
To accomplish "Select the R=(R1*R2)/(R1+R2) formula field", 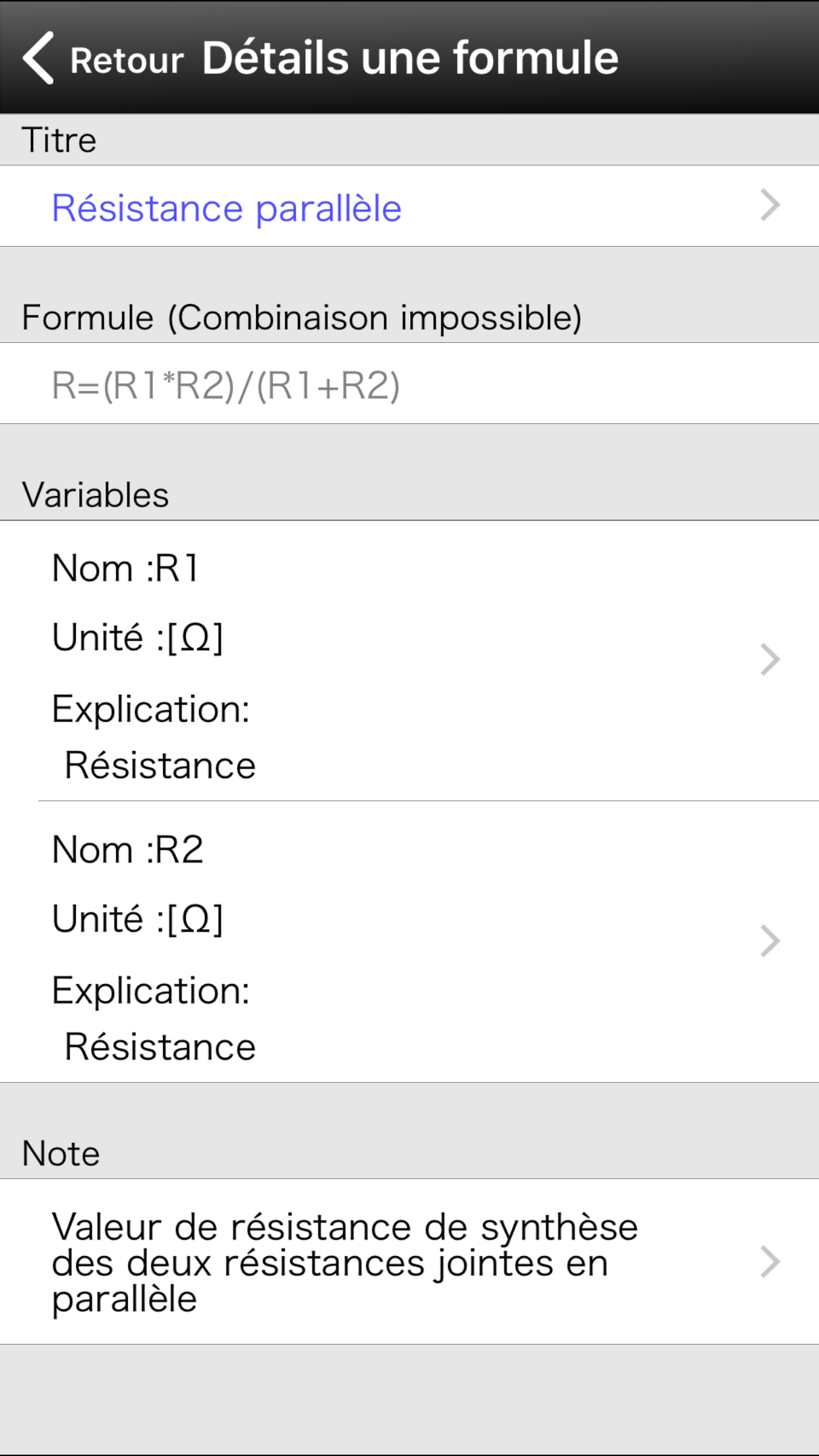I will 226,385.
